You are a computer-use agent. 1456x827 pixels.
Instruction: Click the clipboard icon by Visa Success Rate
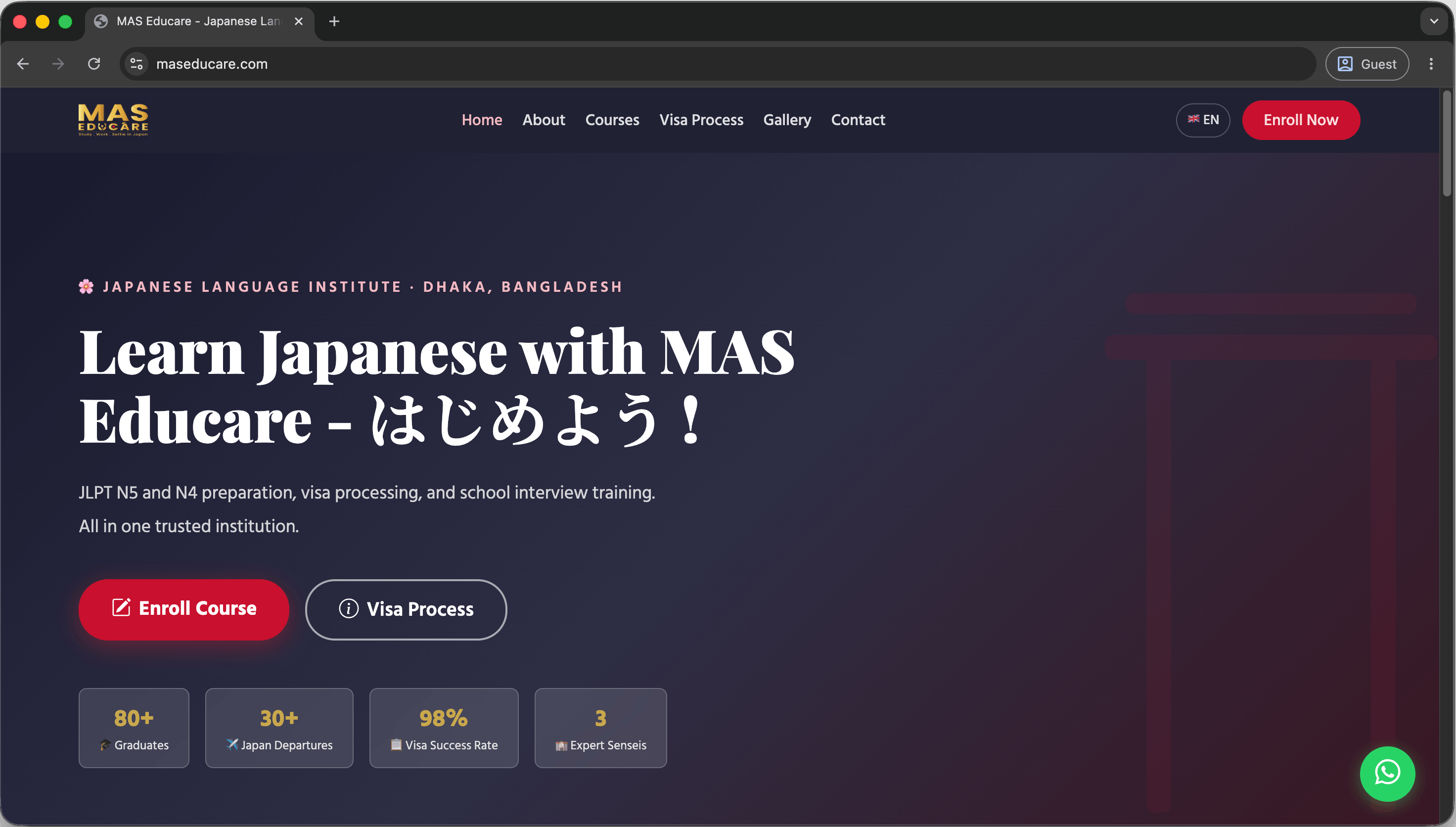click(x=396, y=744)
